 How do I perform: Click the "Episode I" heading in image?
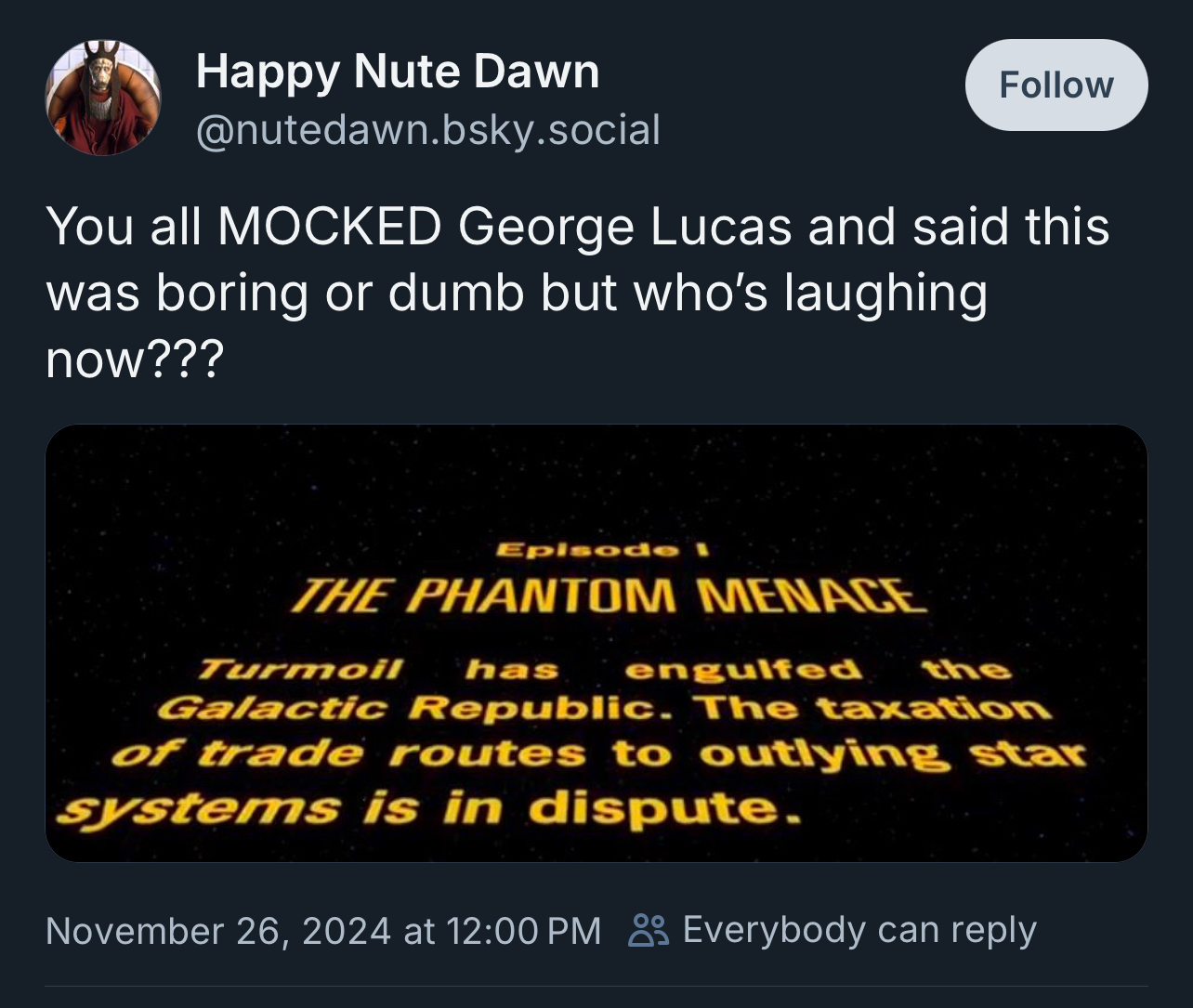tap(603, 550)
